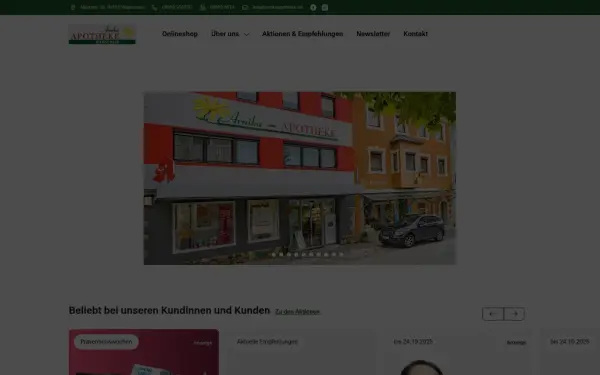Viewport: 600px width, 375px height.
Task: Expand the chevron next to Über uns
Action: tap(246, 34)
